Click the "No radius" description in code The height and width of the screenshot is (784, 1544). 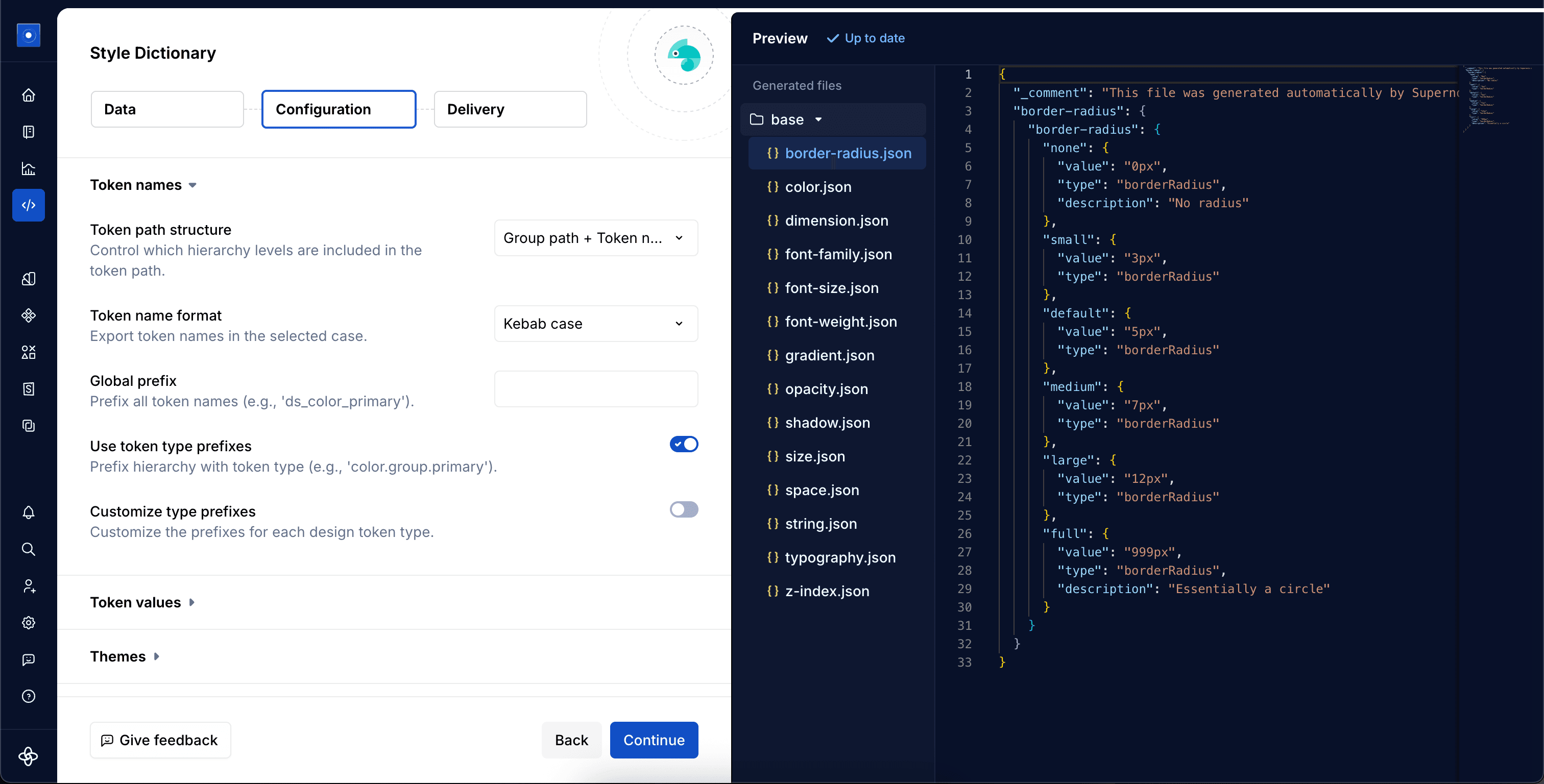pyautogui.click(x=1208, y=203)
